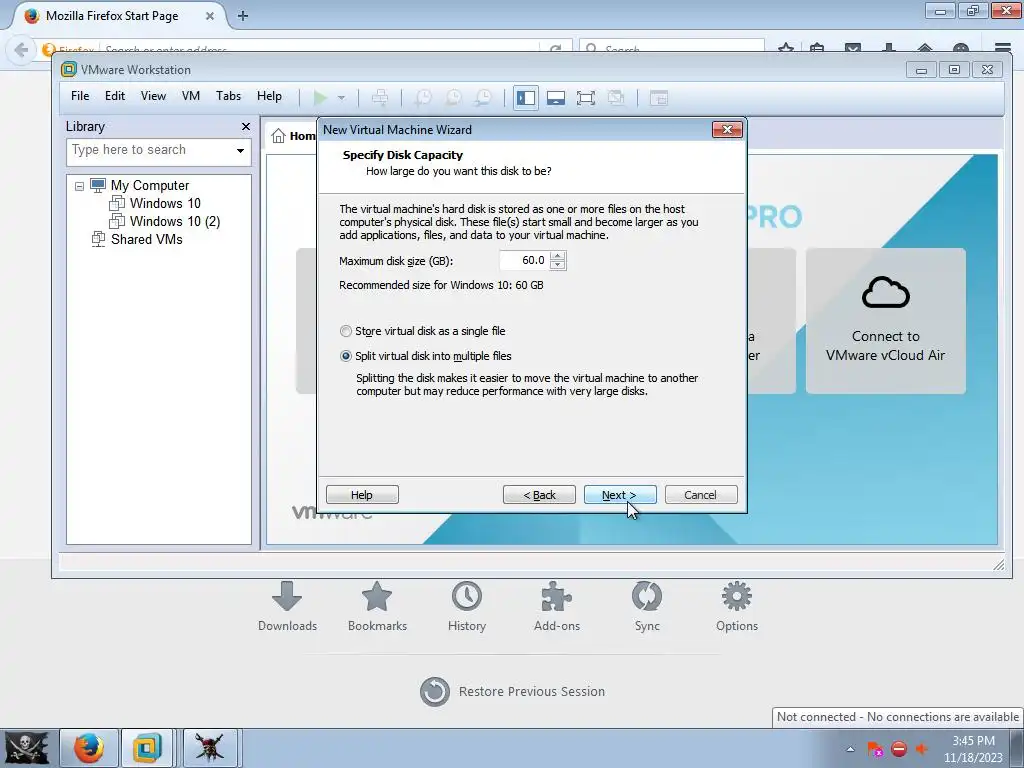Go back with the < Back button
This screenshot has height=768, width=1024.
(x=539, y=495)
